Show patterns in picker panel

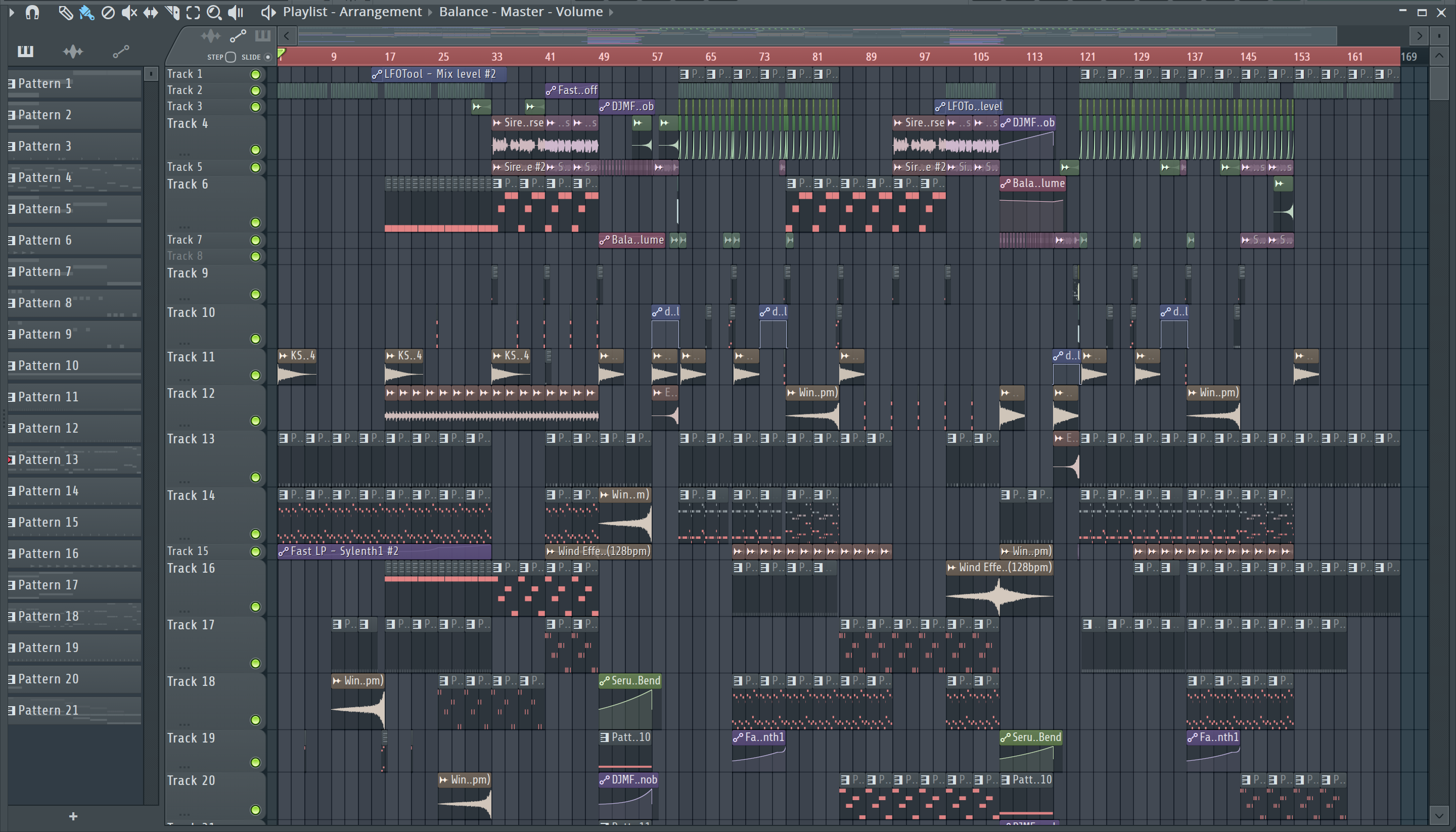coord(25,52)
